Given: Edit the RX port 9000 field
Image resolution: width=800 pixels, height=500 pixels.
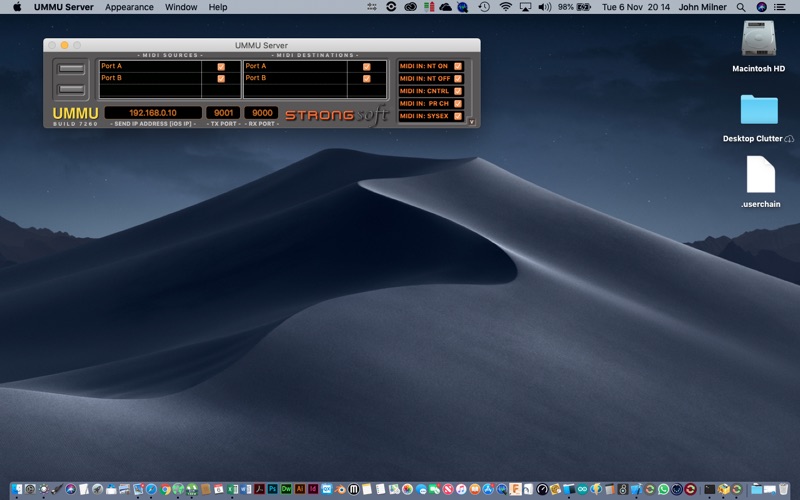Looking at the screenshot, I should click(x=261, y=113).
